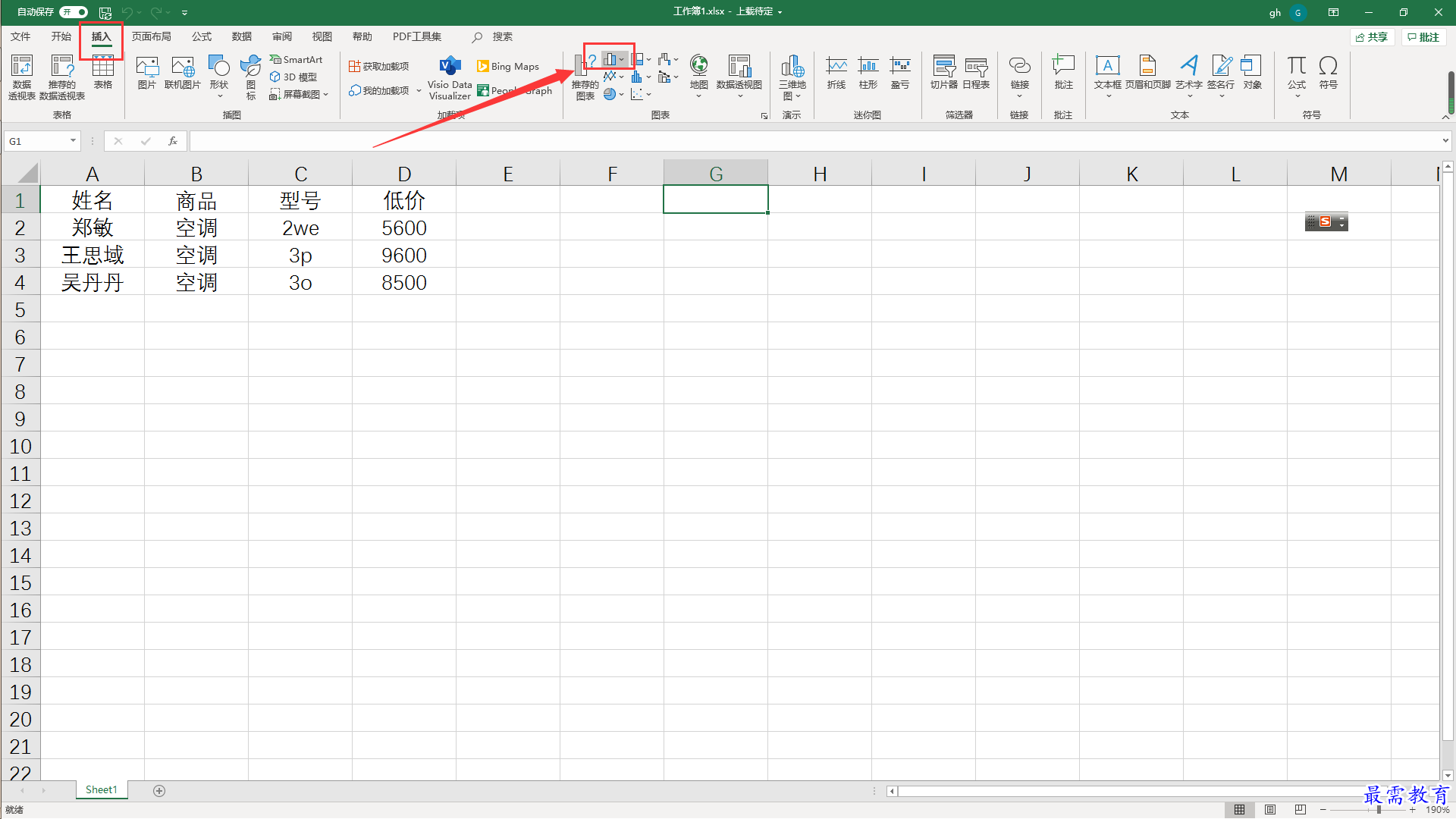Toggle the 自动保存 AutoSave switch
This screenshot has width=1456, height=819.
74,12
